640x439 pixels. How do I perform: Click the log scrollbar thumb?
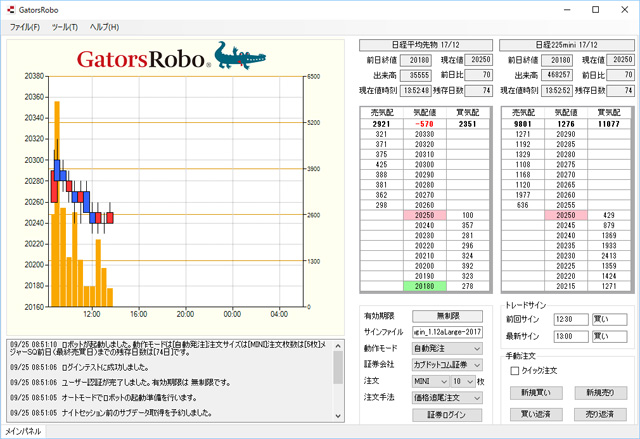click(338, 367)
